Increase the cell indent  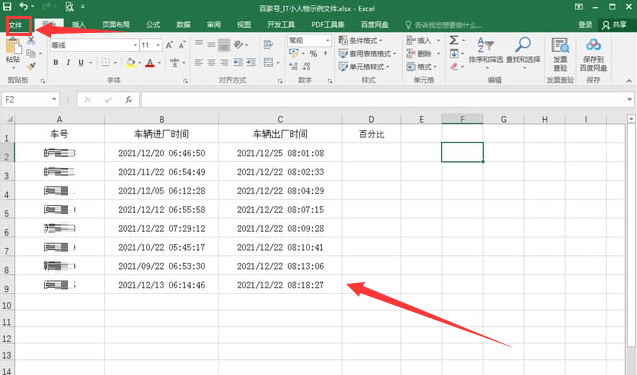click(x=251, y=63)
